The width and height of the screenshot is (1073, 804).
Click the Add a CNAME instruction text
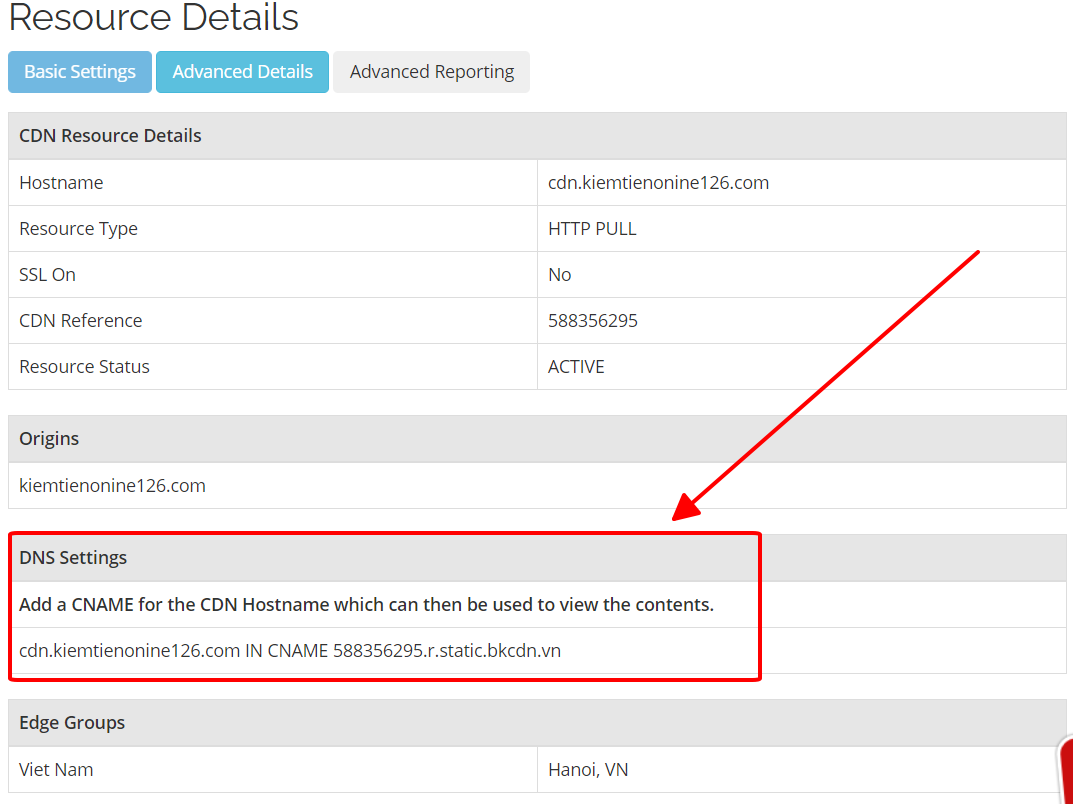point(366,605)
